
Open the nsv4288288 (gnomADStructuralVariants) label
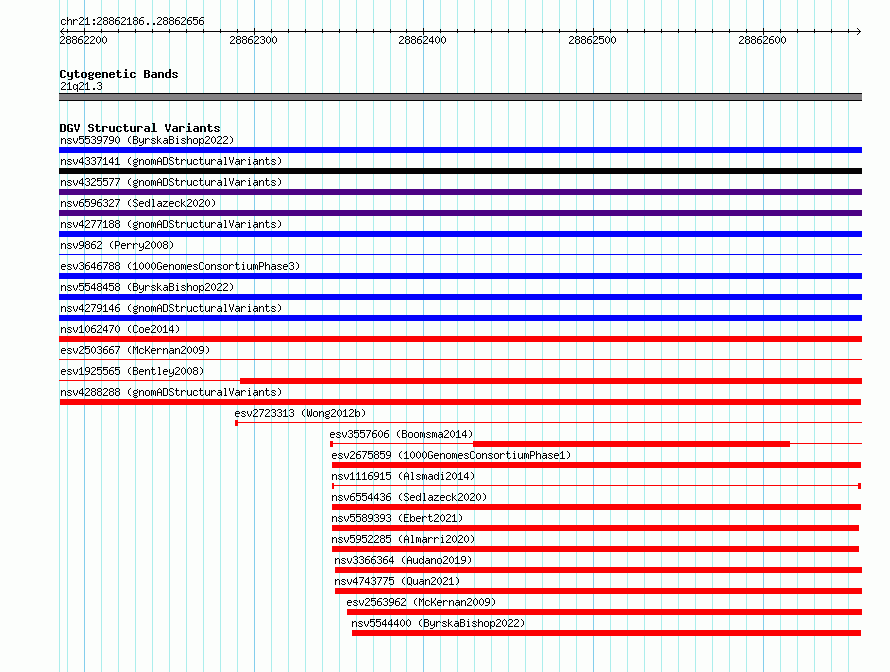pos(171,392)
